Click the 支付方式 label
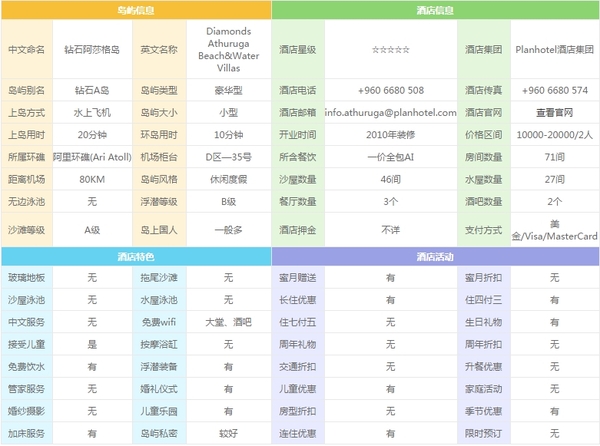This screenshot has width=600, height=446. 484,230
